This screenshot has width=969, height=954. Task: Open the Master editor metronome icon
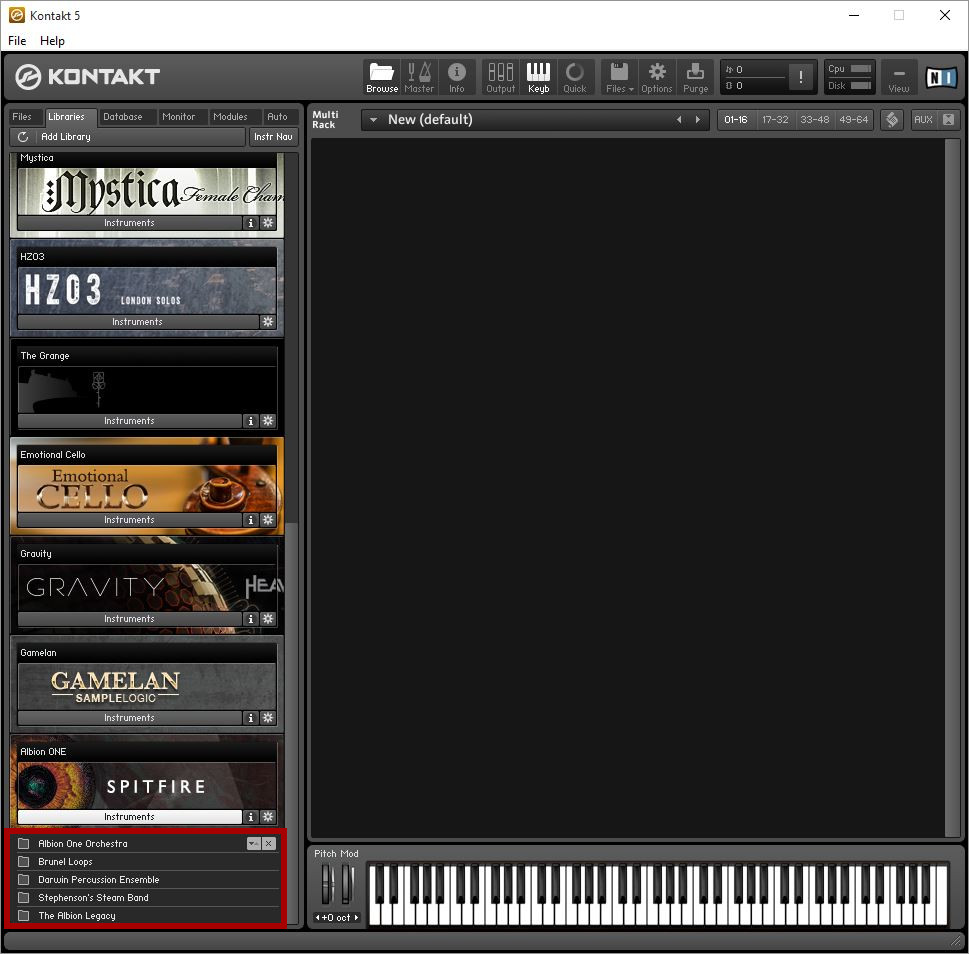(419, 77)
